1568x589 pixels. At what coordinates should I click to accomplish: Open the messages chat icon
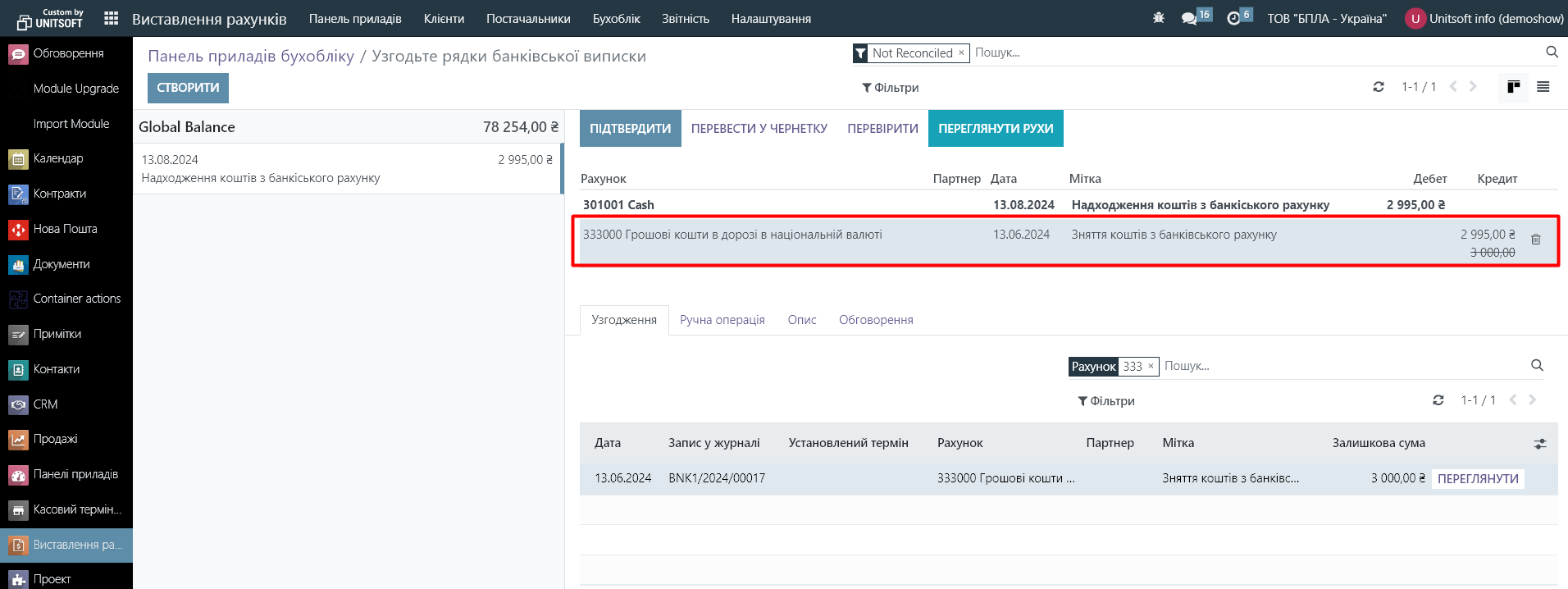click(x=1189, y=18)
